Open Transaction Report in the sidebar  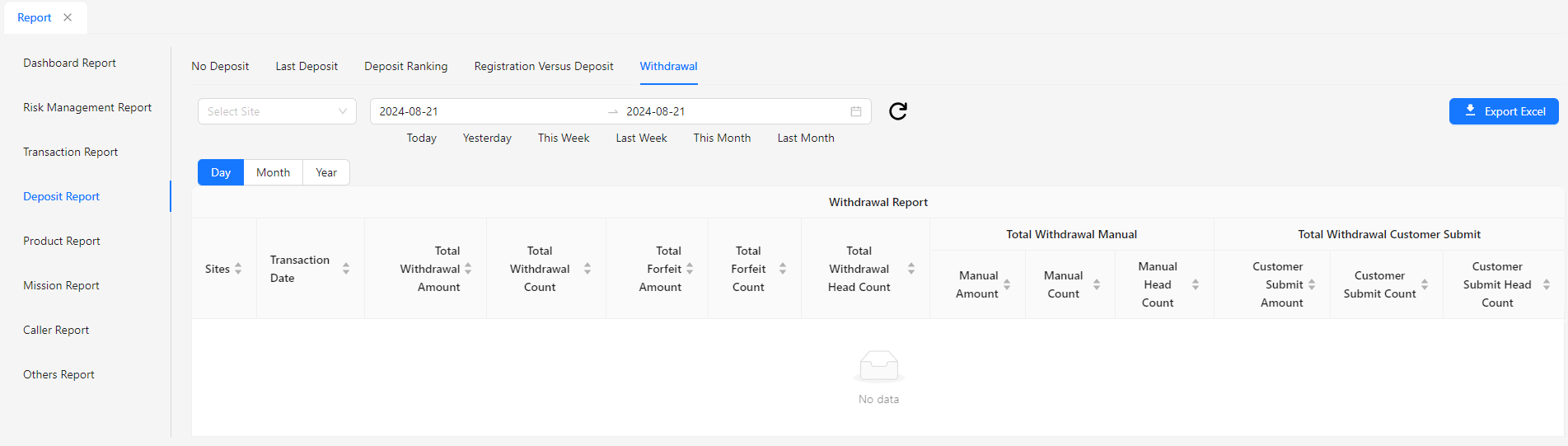pos(71,152)
